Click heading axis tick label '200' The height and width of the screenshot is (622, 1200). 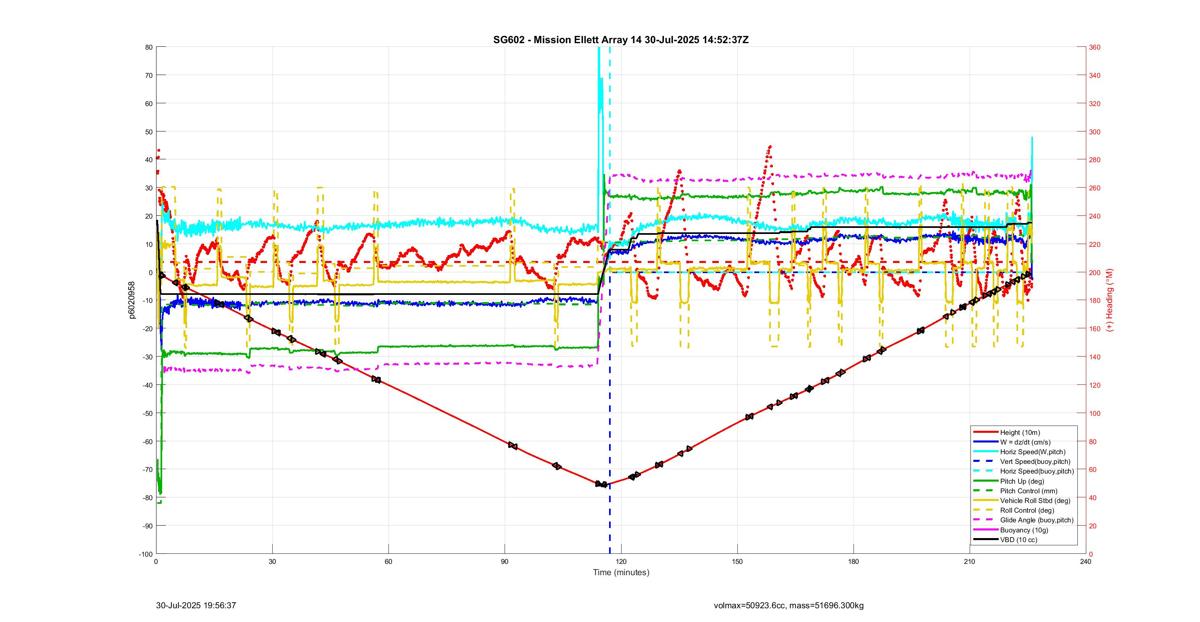[x=1095, y=272]
